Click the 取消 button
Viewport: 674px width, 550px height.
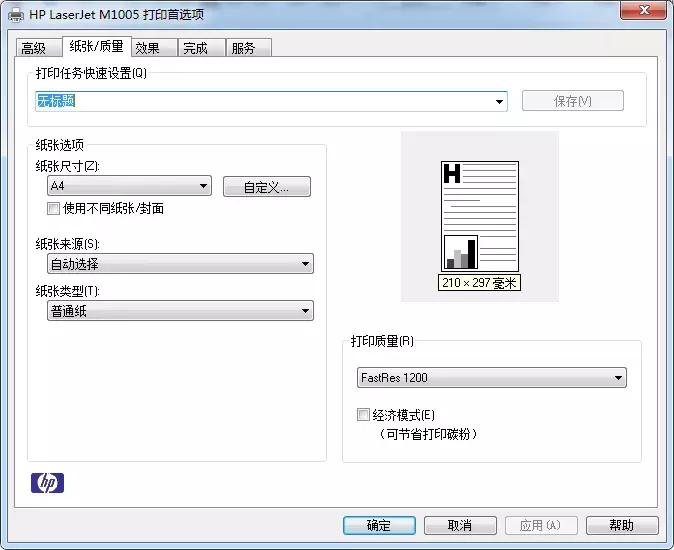[460, 526]
